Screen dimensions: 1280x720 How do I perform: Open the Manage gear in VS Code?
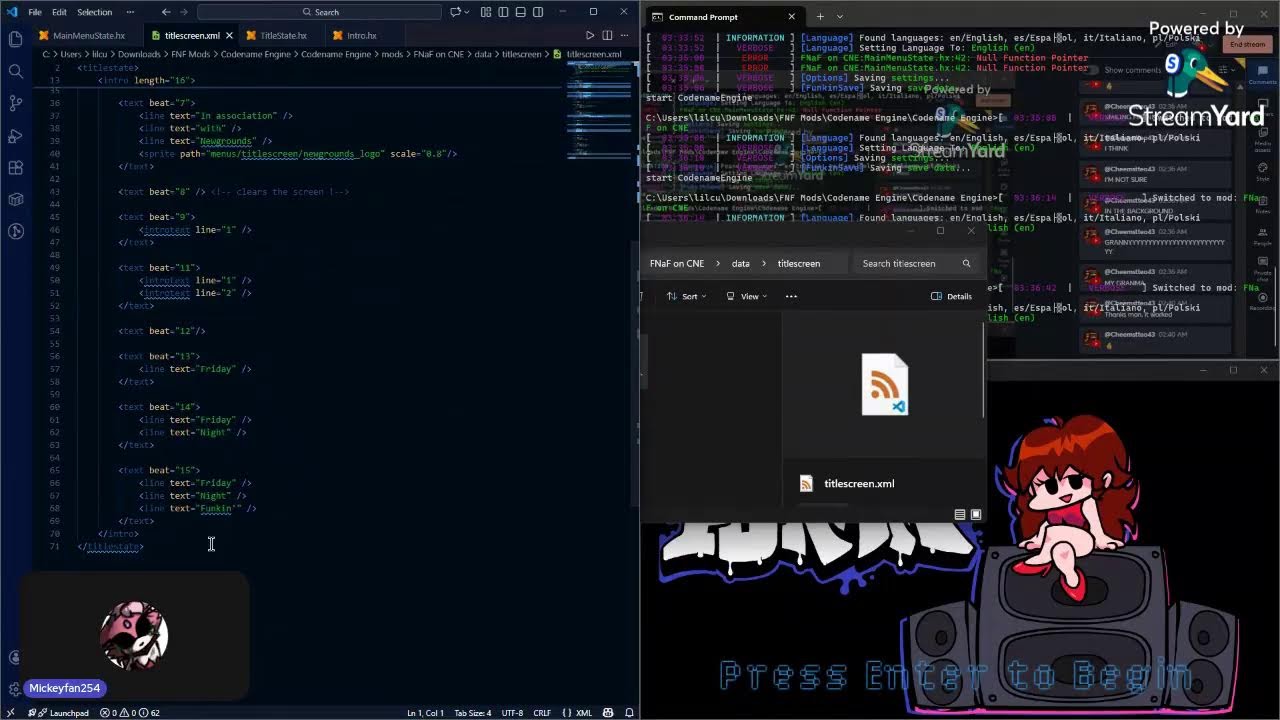pos(14,688)
